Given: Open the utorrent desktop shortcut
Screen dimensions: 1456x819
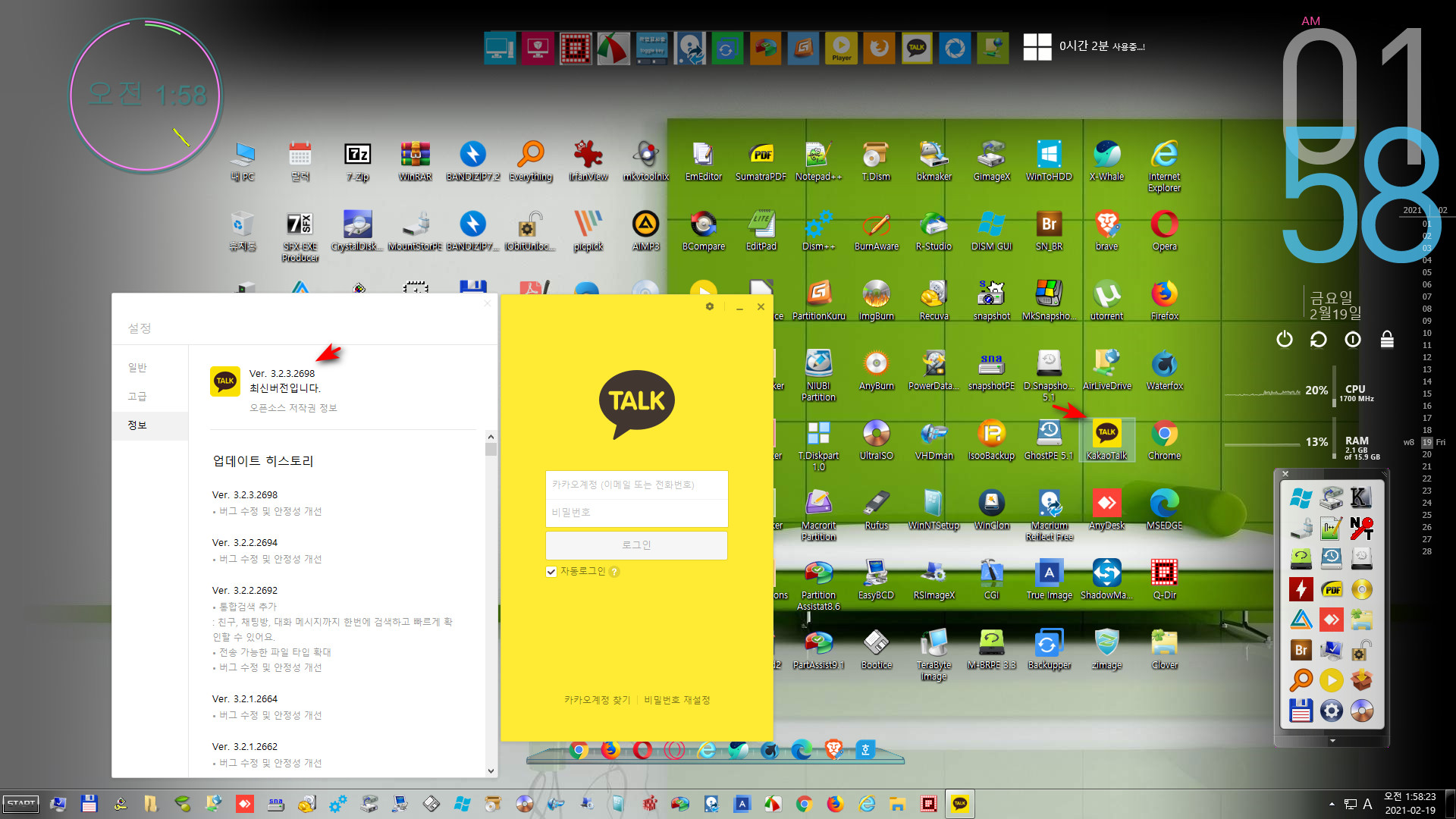Looking at the screenshot, I should [x=1106, y=300].
